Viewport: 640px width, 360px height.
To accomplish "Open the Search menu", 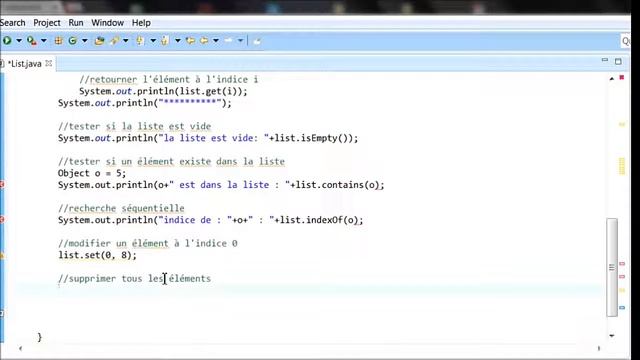I will point(12,23).
